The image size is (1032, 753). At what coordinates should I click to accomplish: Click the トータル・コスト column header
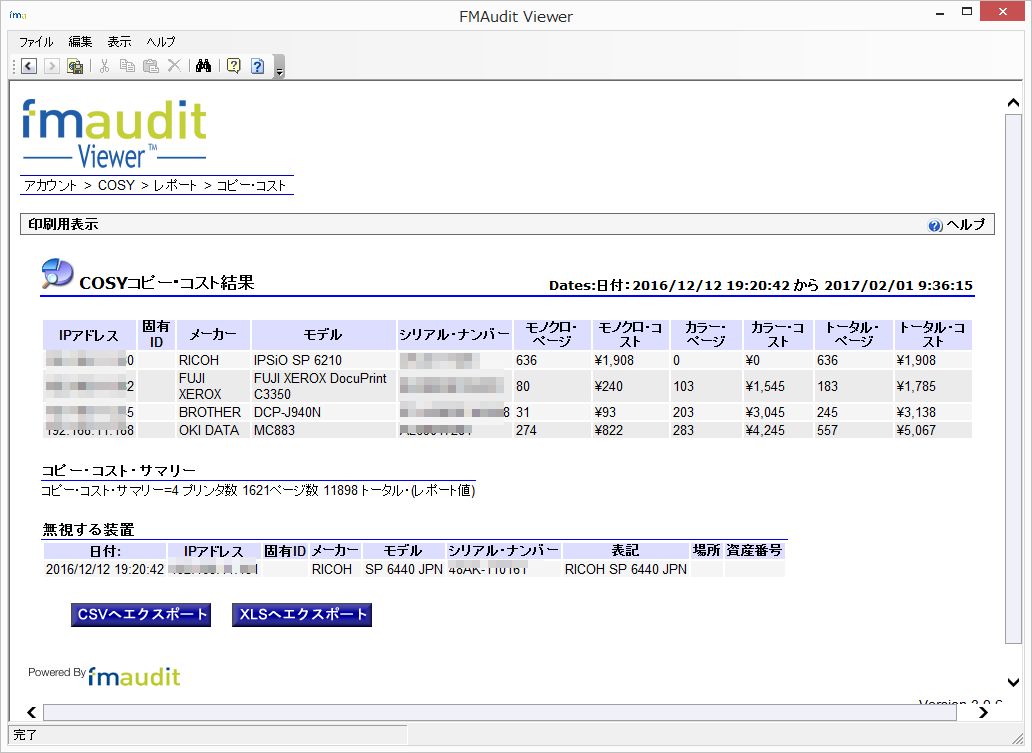tap(933, 334)
